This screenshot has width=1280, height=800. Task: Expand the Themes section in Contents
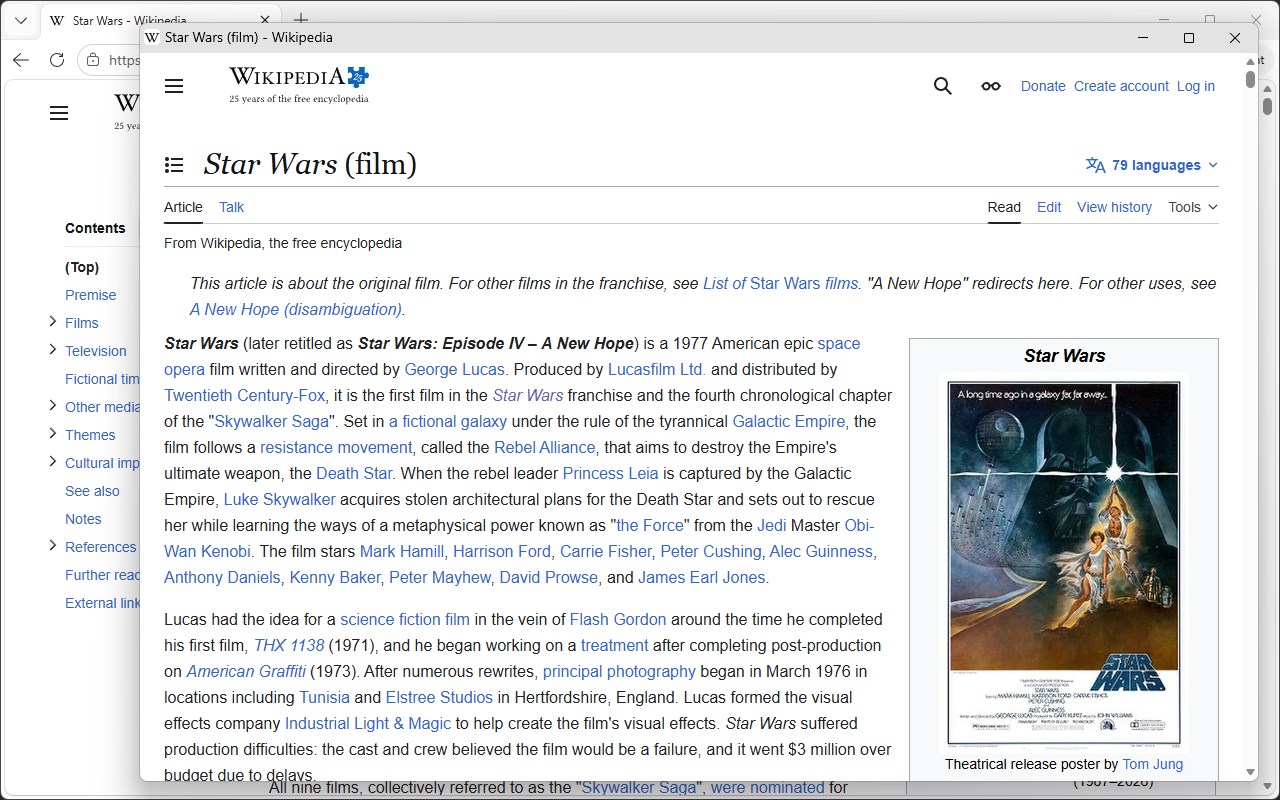pos(52,433)
